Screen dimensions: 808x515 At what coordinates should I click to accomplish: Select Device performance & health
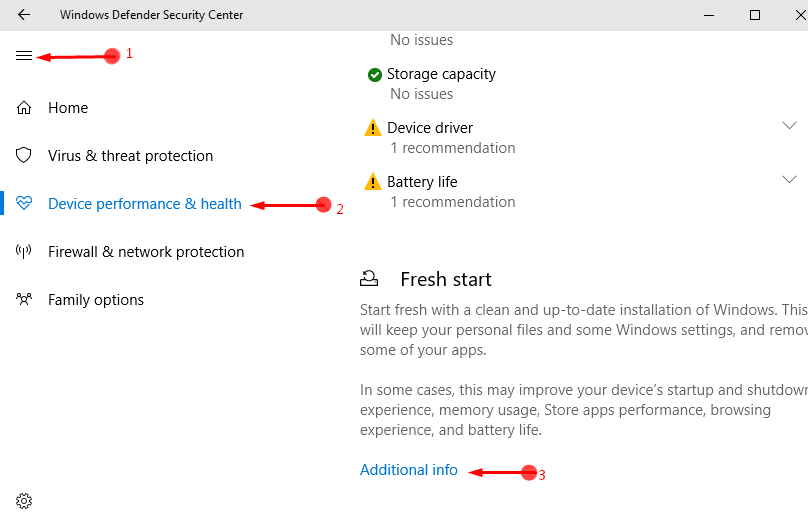[x=145, y=204]
